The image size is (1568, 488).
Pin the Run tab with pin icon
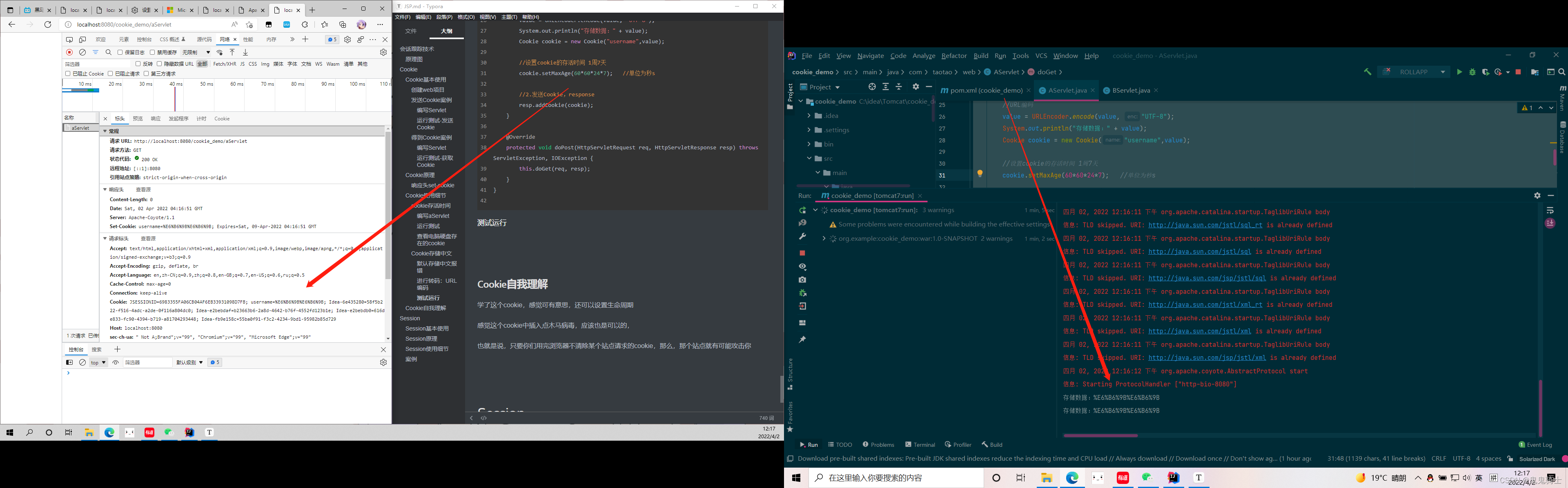[x=802, y=339]
